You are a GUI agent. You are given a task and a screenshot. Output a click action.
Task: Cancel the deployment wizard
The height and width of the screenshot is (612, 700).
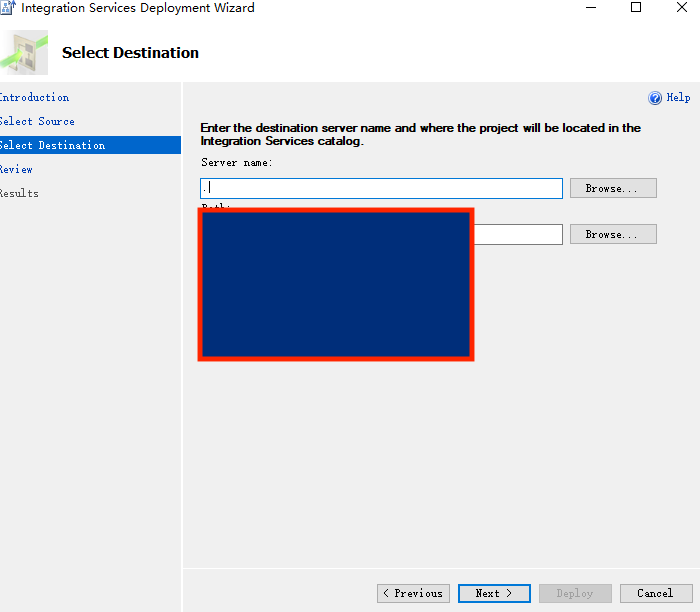655,593
